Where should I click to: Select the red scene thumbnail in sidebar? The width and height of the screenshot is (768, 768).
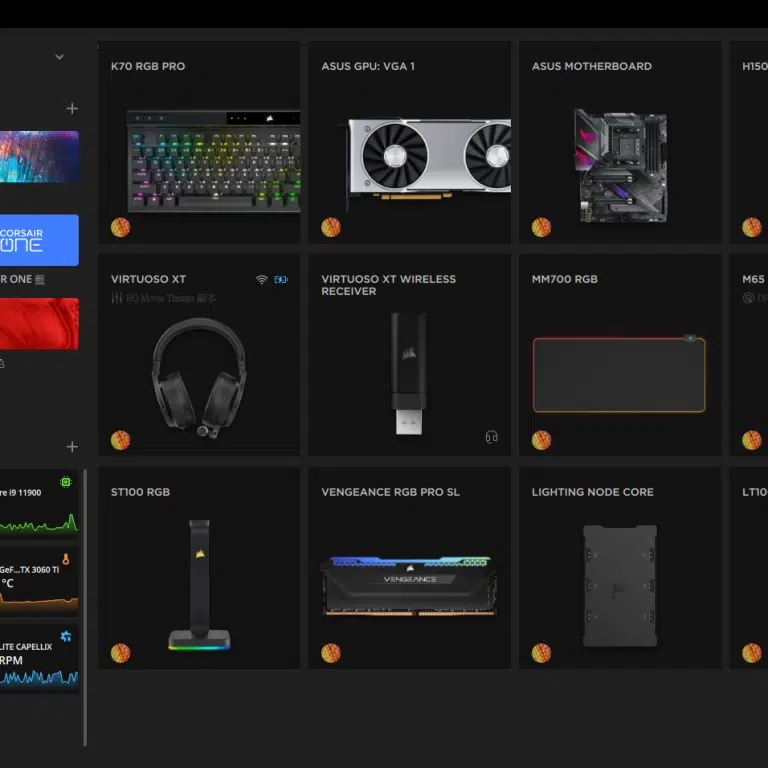click(x=39, y=323)
